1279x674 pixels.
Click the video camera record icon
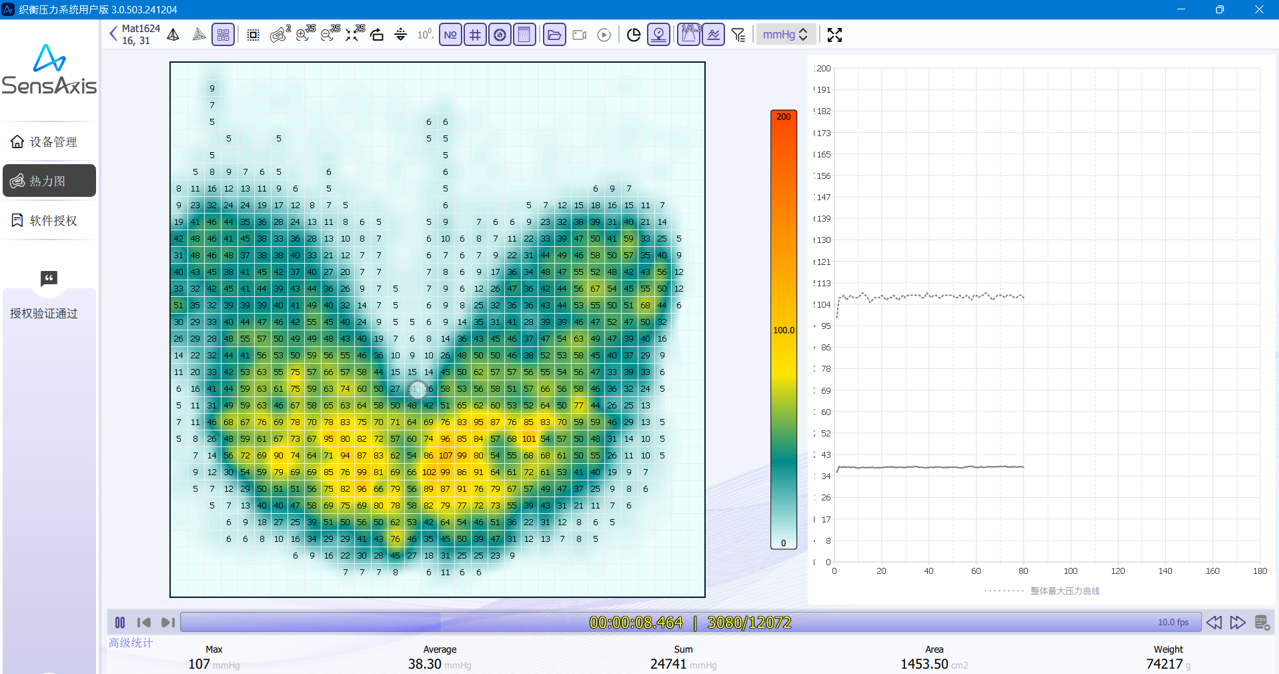pos(579,35)
